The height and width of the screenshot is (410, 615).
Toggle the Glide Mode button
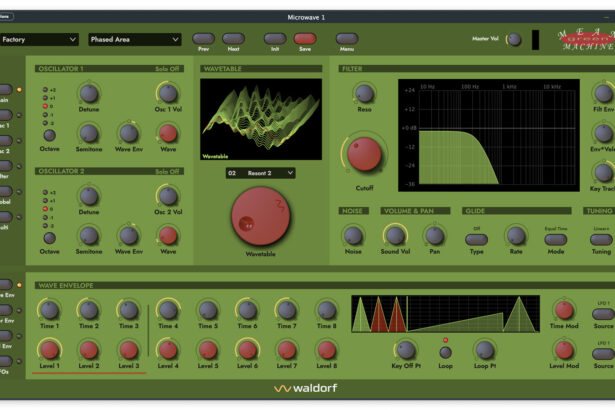[556, 239]
